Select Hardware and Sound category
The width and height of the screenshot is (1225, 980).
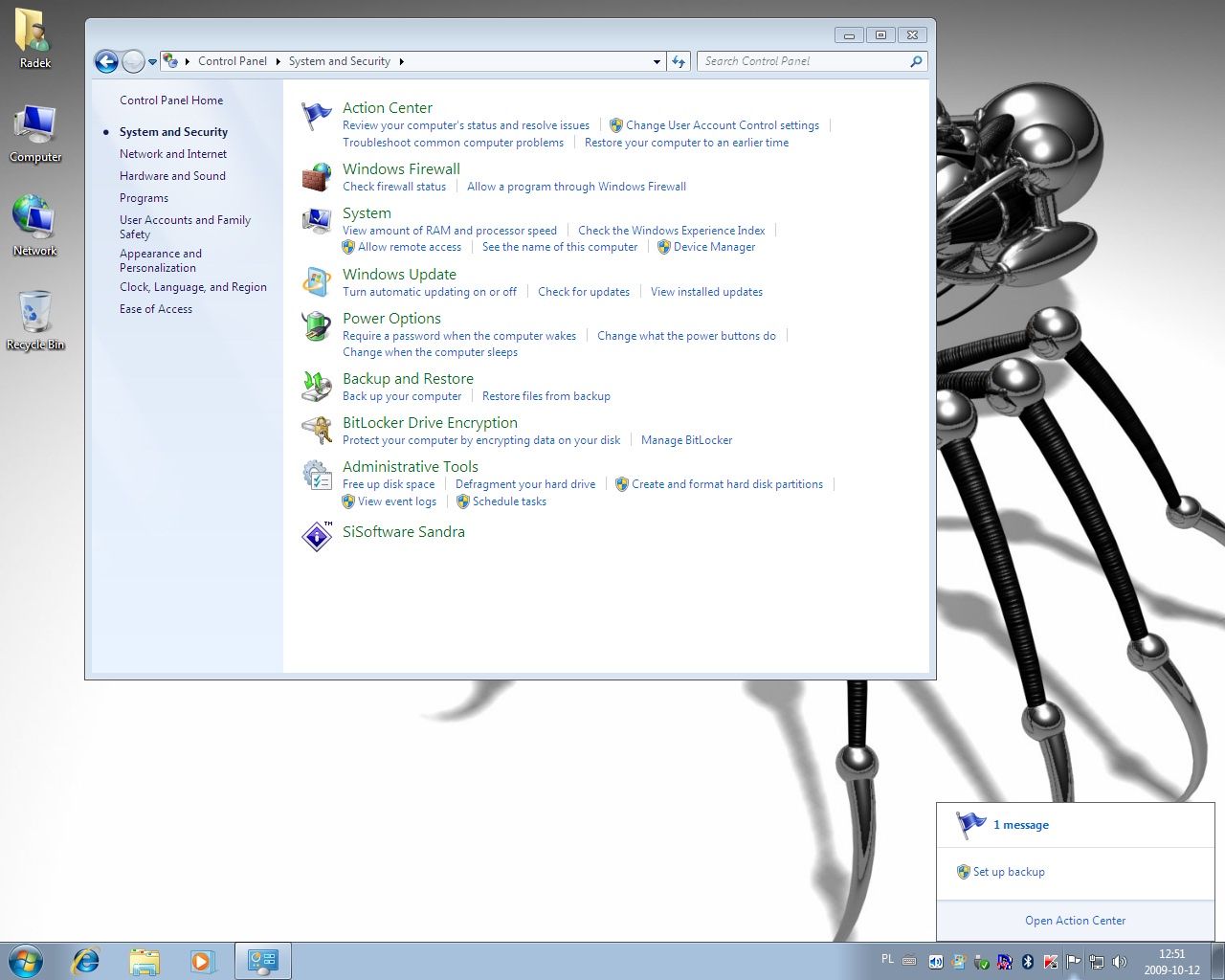click(172, 176)
